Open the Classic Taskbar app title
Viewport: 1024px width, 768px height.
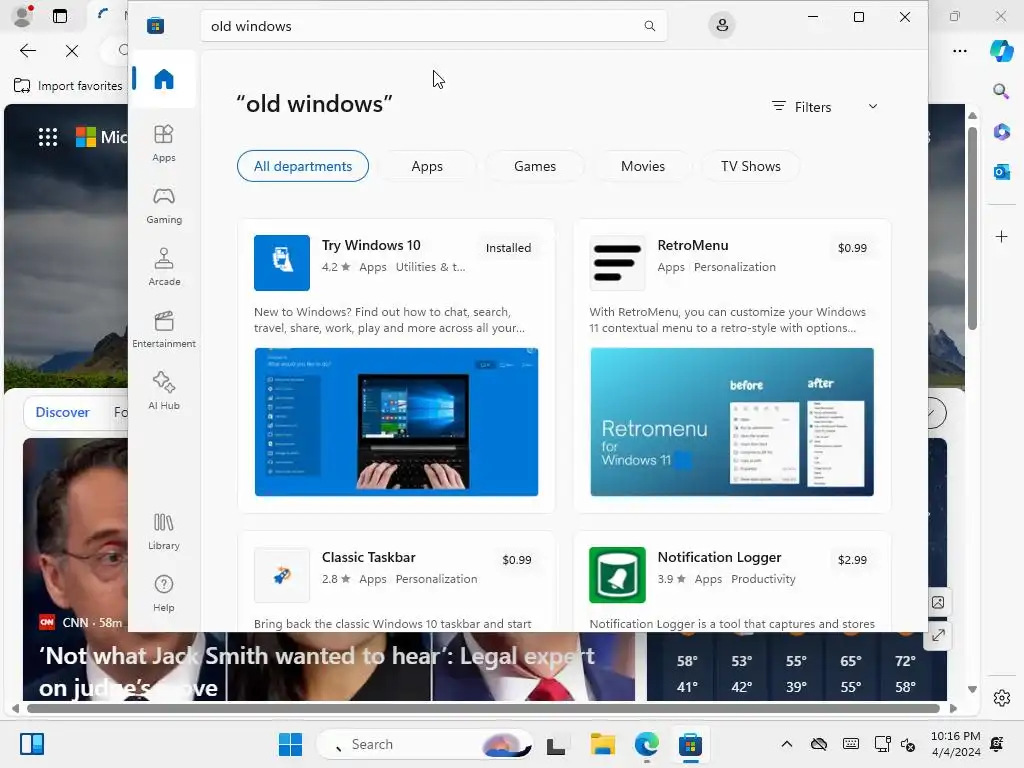368,558
